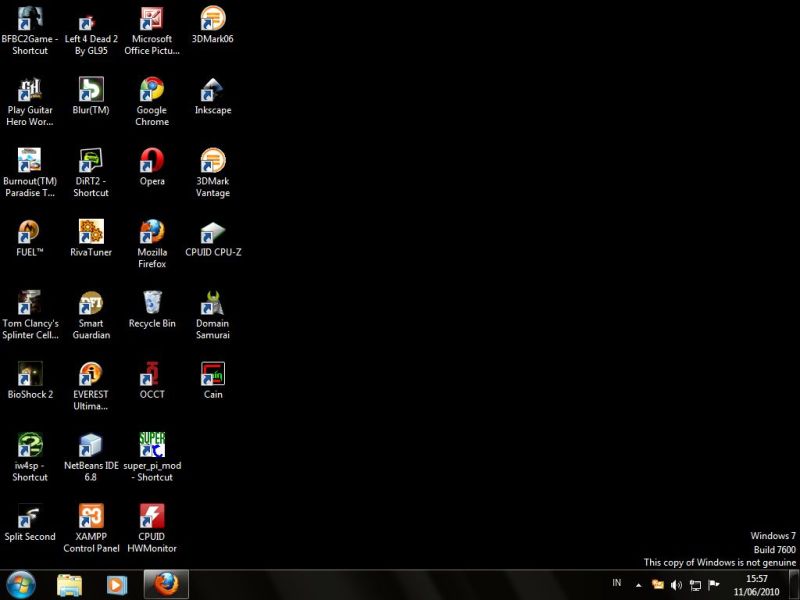Launch Windows Media Player from taskbar
This screenshot has height=600, width=800.
(x=117, y=585)
